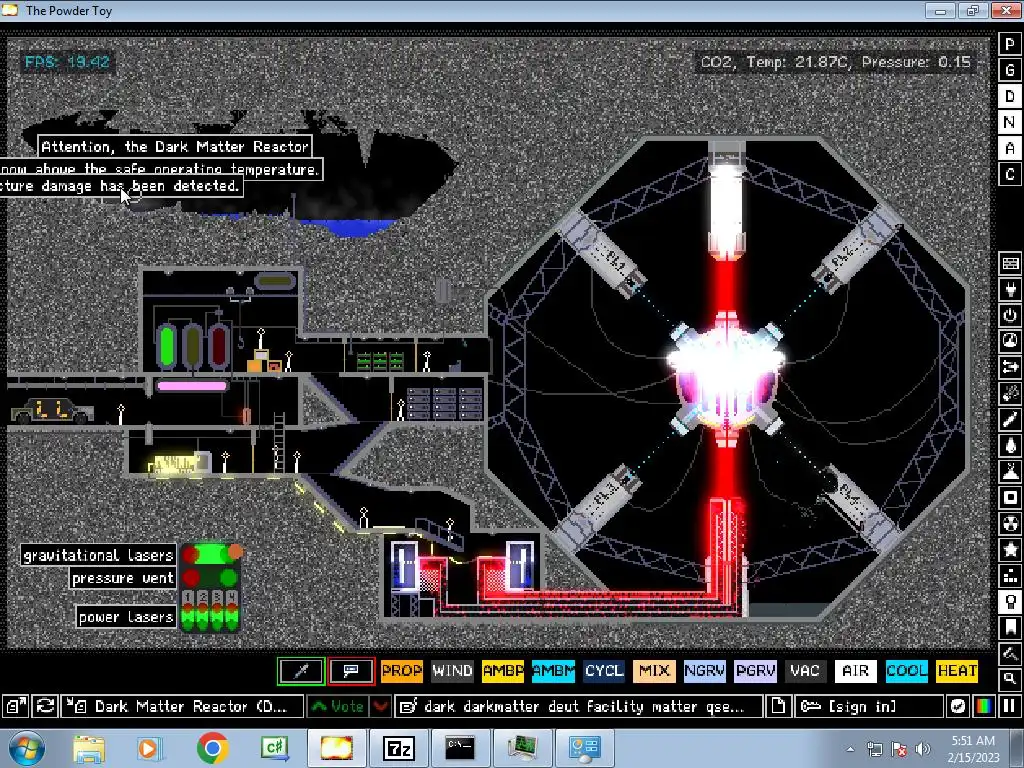Select the sample eyedropper tool
Viewport: 1024px width, 768px height.
[301, 671]
